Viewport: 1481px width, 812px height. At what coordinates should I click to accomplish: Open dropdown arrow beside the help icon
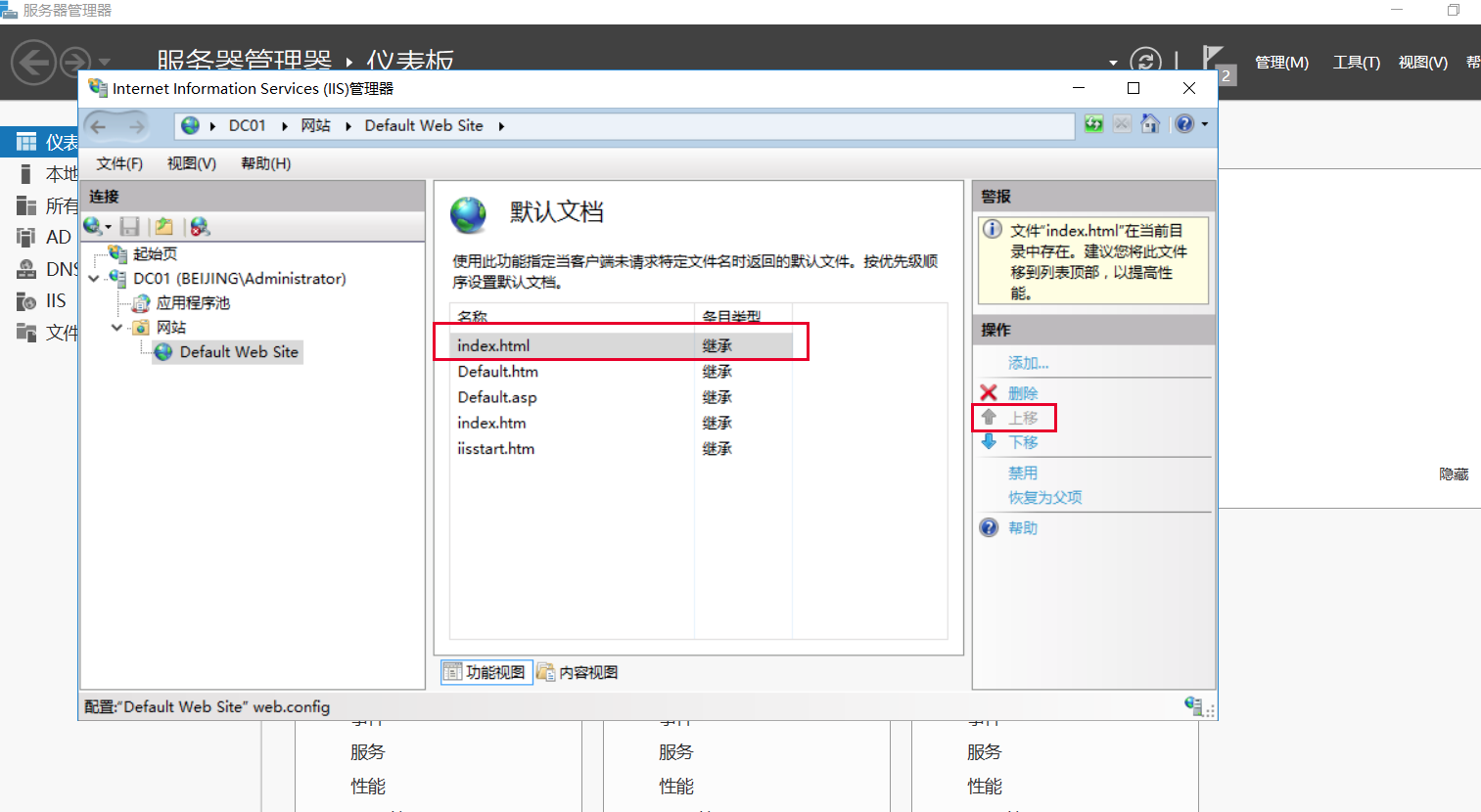[x=1205, y=124]
